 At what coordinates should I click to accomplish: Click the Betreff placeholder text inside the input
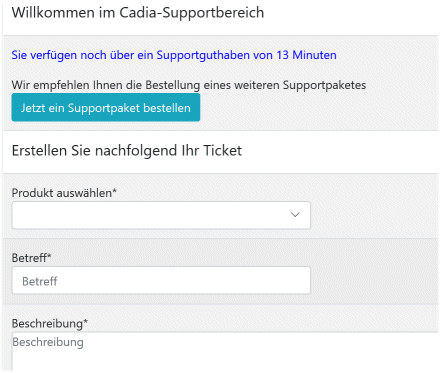40,281
